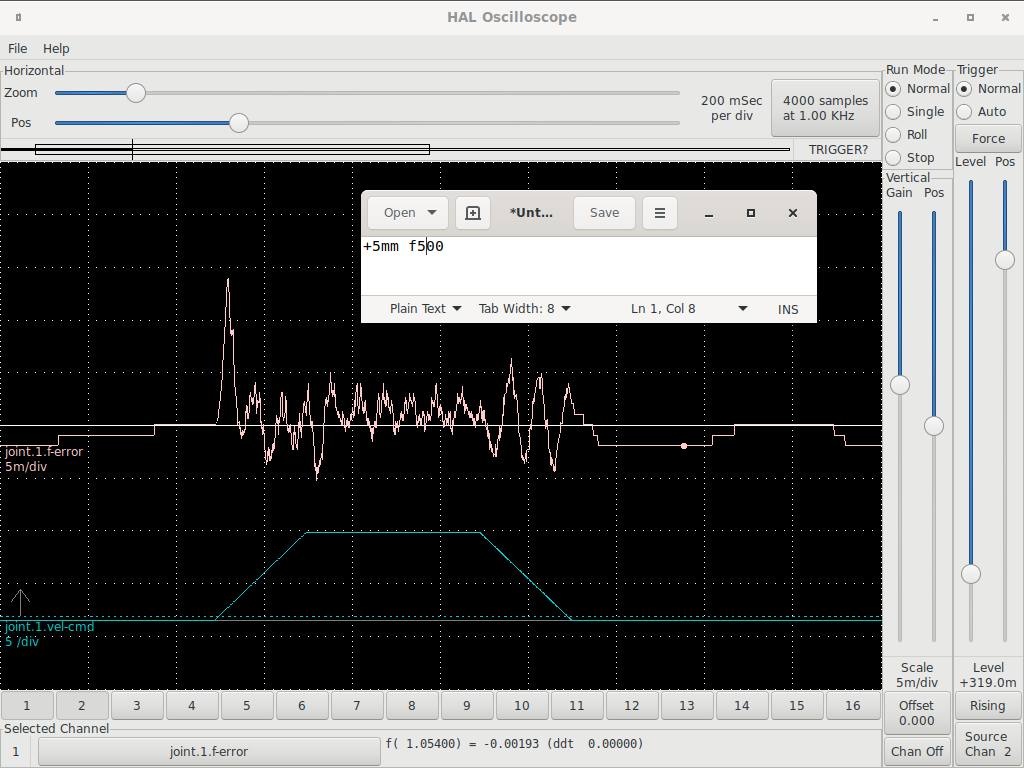Click the vertical Gain slider handle
The height and width of the screenshot is (768, 1024).
[900, 385]
